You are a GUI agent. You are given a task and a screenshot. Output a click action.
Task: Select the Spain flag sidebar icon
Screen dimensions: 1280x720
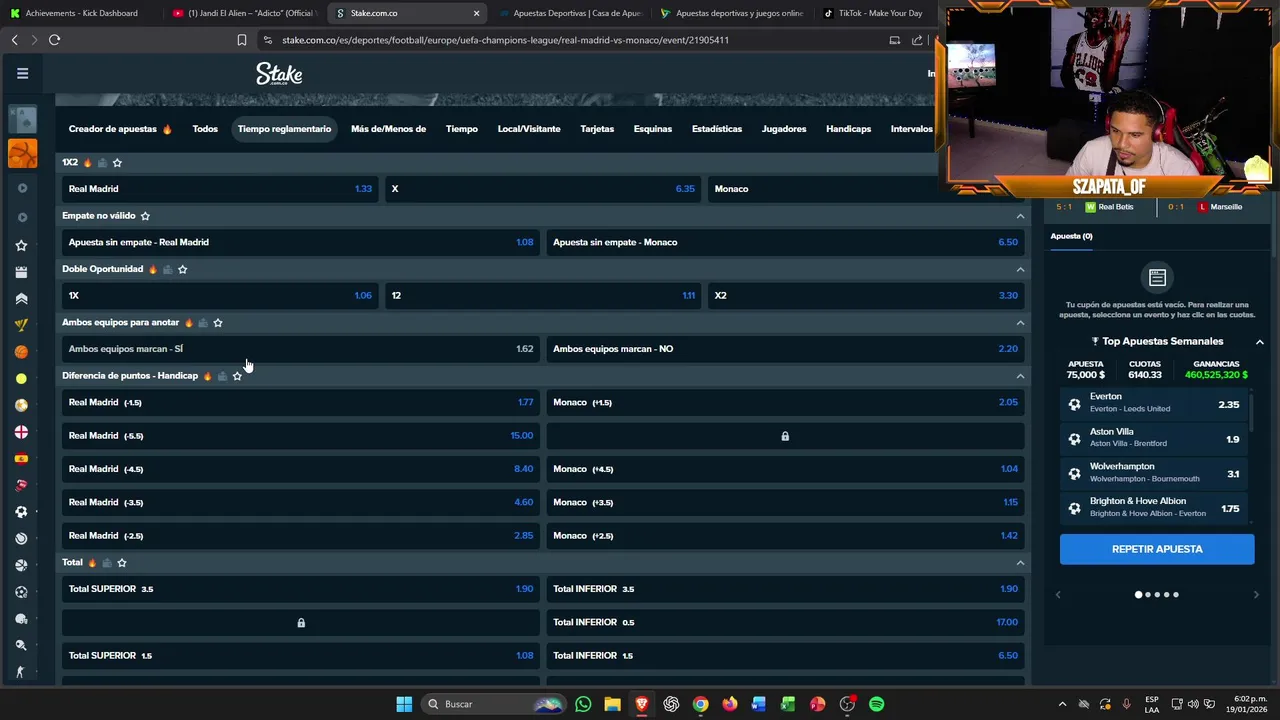pyautogui.click(x=21, y=459)
